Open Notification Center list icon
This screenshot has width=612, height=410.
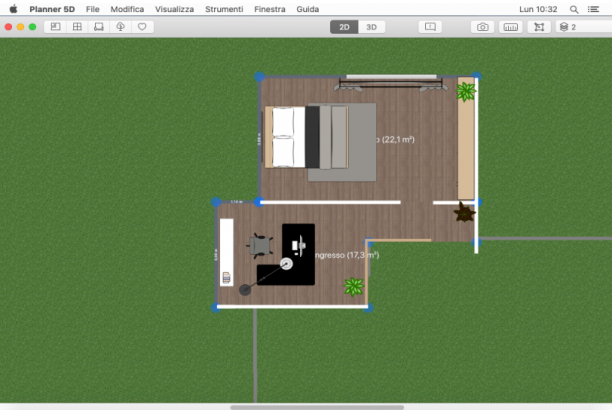point(594,9)
